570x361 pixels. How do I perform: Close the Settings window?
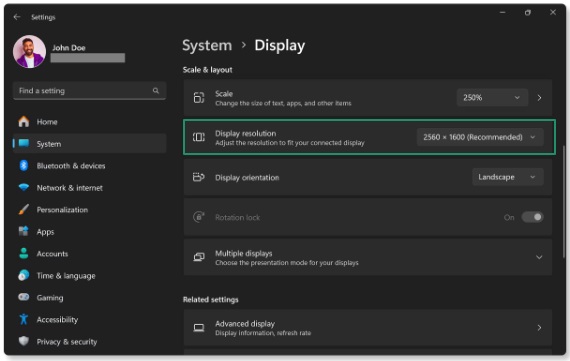coord(553,12)
